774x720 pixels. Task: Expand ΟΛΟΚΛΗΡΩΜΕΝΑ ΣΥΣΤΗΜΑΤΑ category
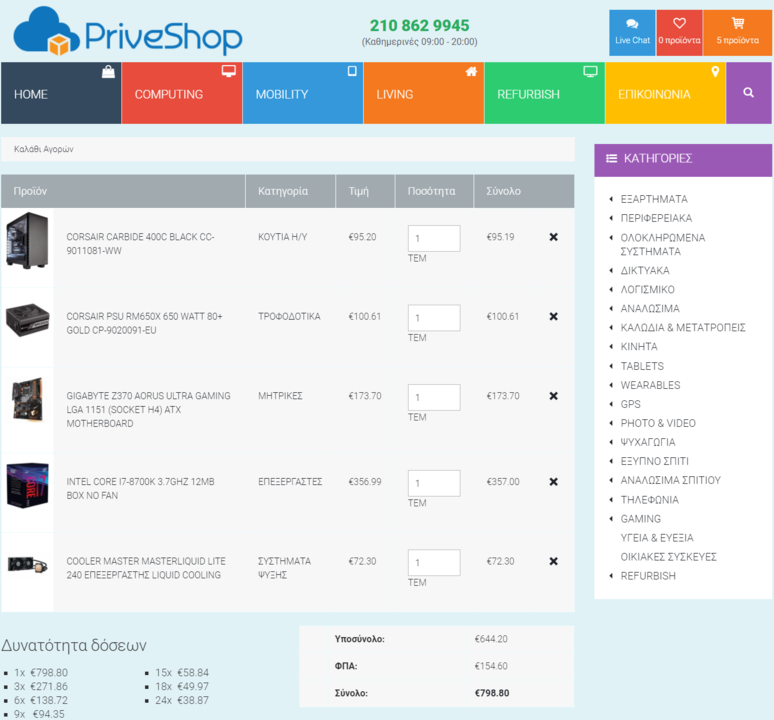(662, 244)
